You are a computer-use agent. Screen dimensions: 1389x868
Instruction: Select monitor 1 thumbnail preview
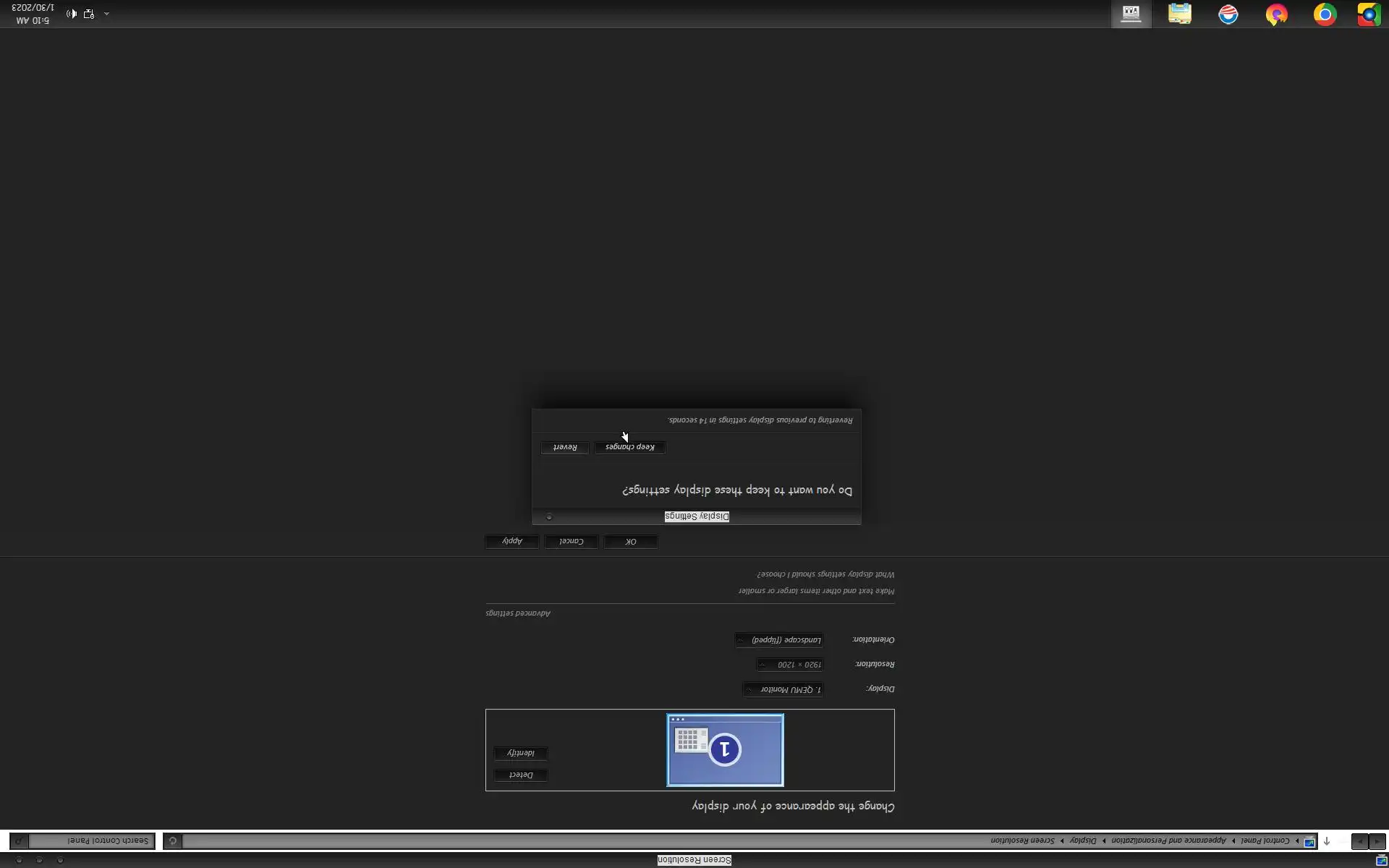[725, 750]
